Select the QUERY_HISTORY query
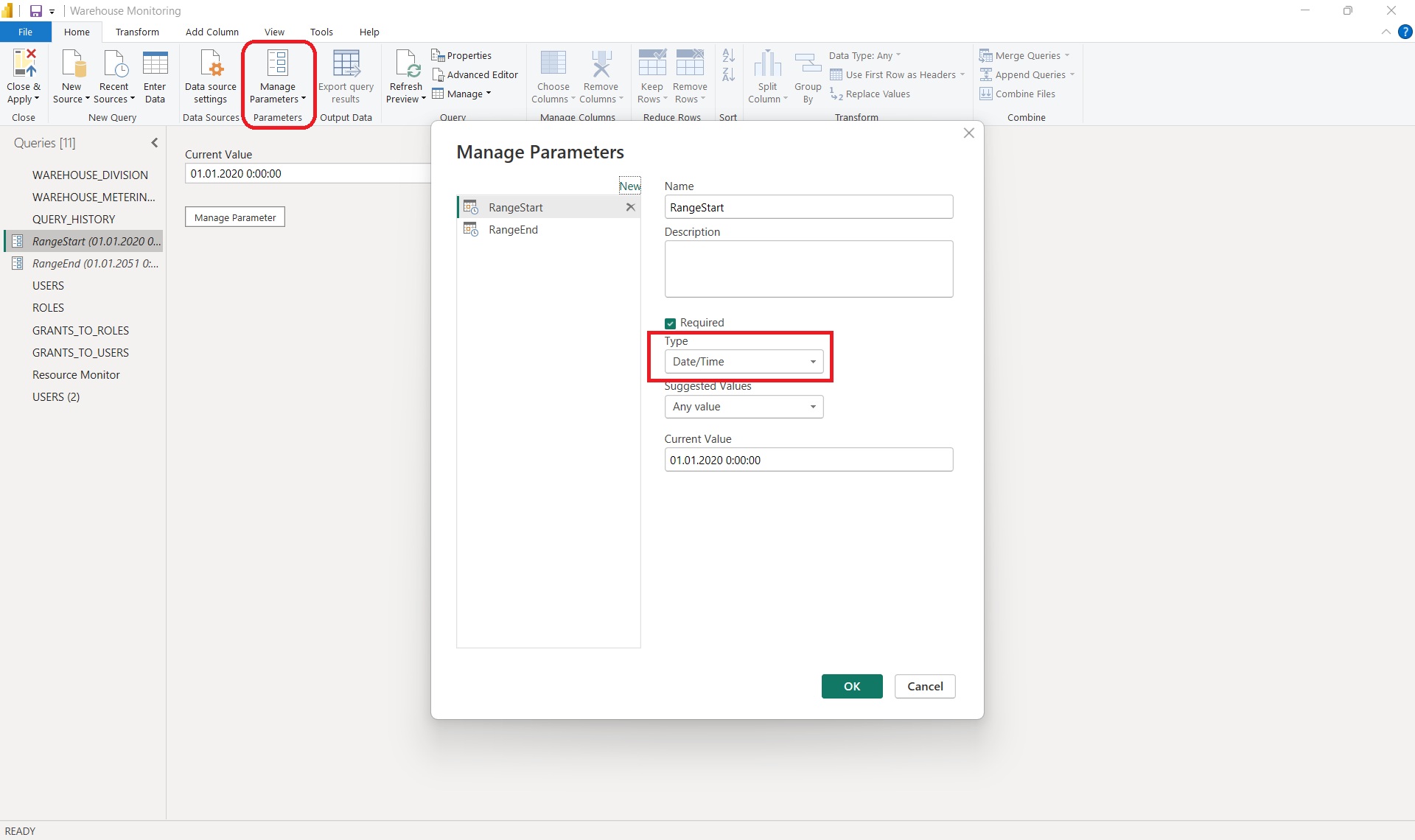 pos(74,219)
